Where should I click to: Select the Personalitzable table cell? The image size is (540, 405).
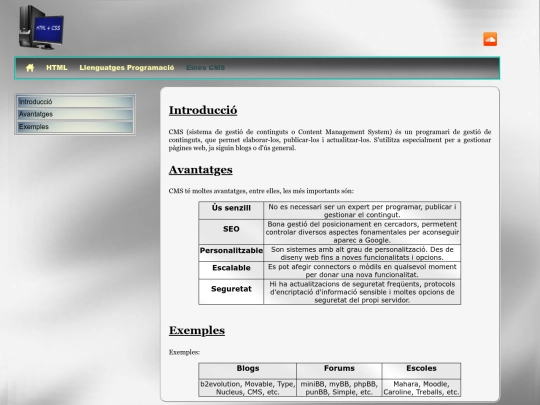click(x=231, y=253)
